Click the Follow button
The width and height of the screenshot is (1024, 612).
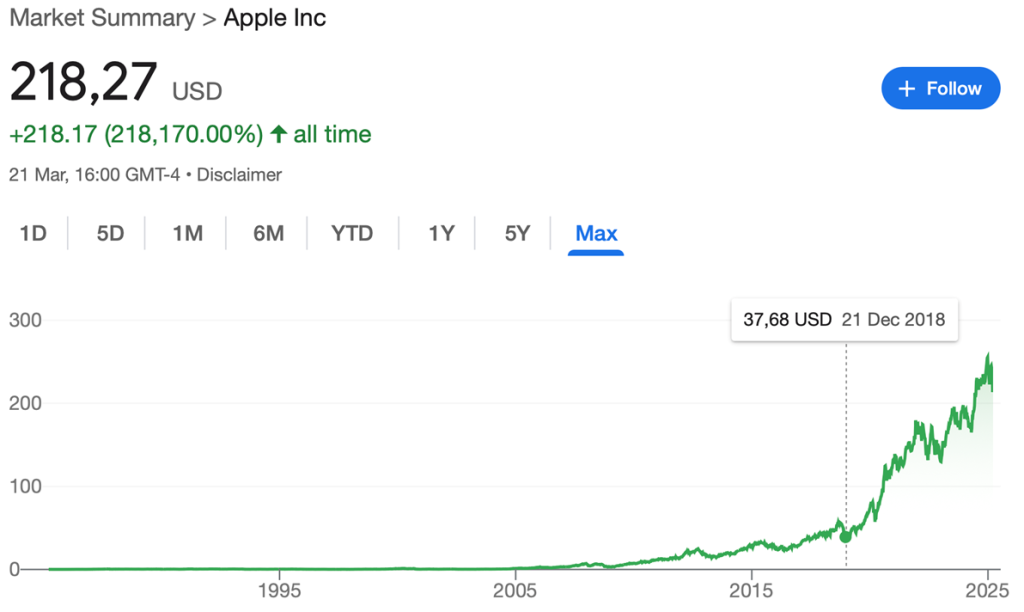940,88
